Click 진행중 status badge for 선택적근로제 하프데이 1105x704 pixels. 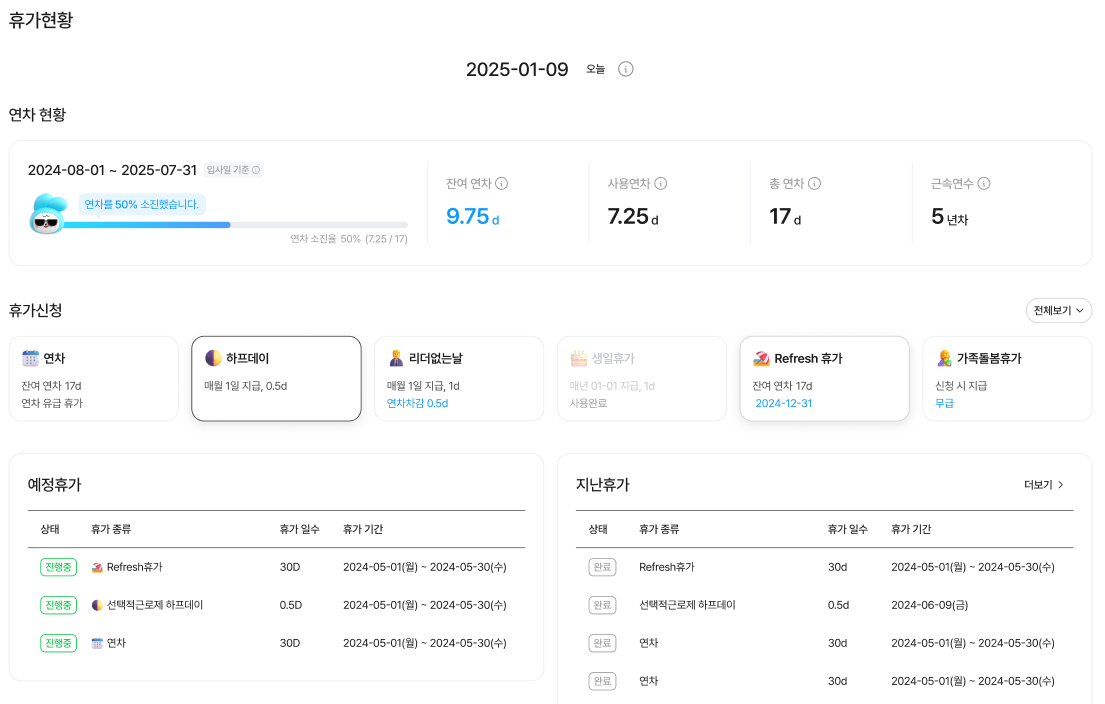point(58,605)
